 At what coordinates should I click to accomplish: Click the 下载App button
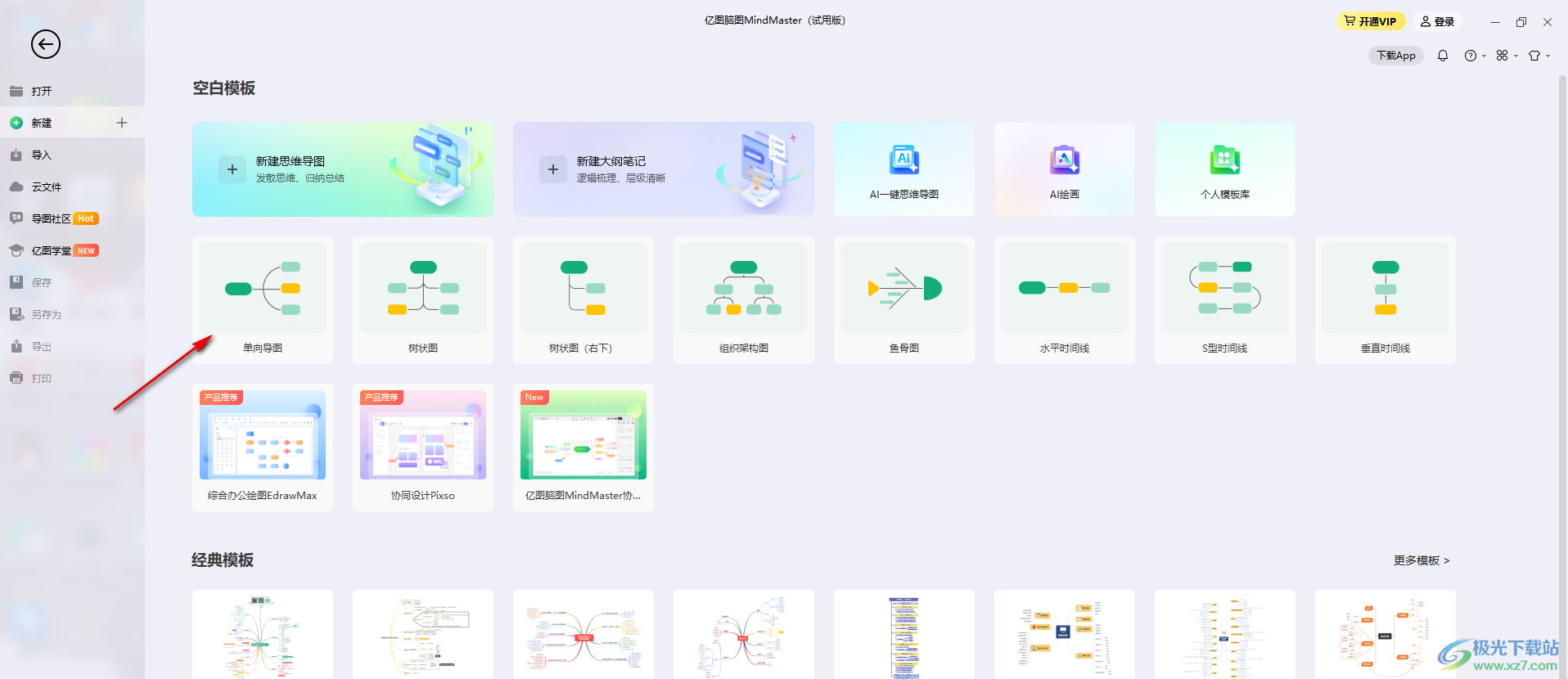1396,56
